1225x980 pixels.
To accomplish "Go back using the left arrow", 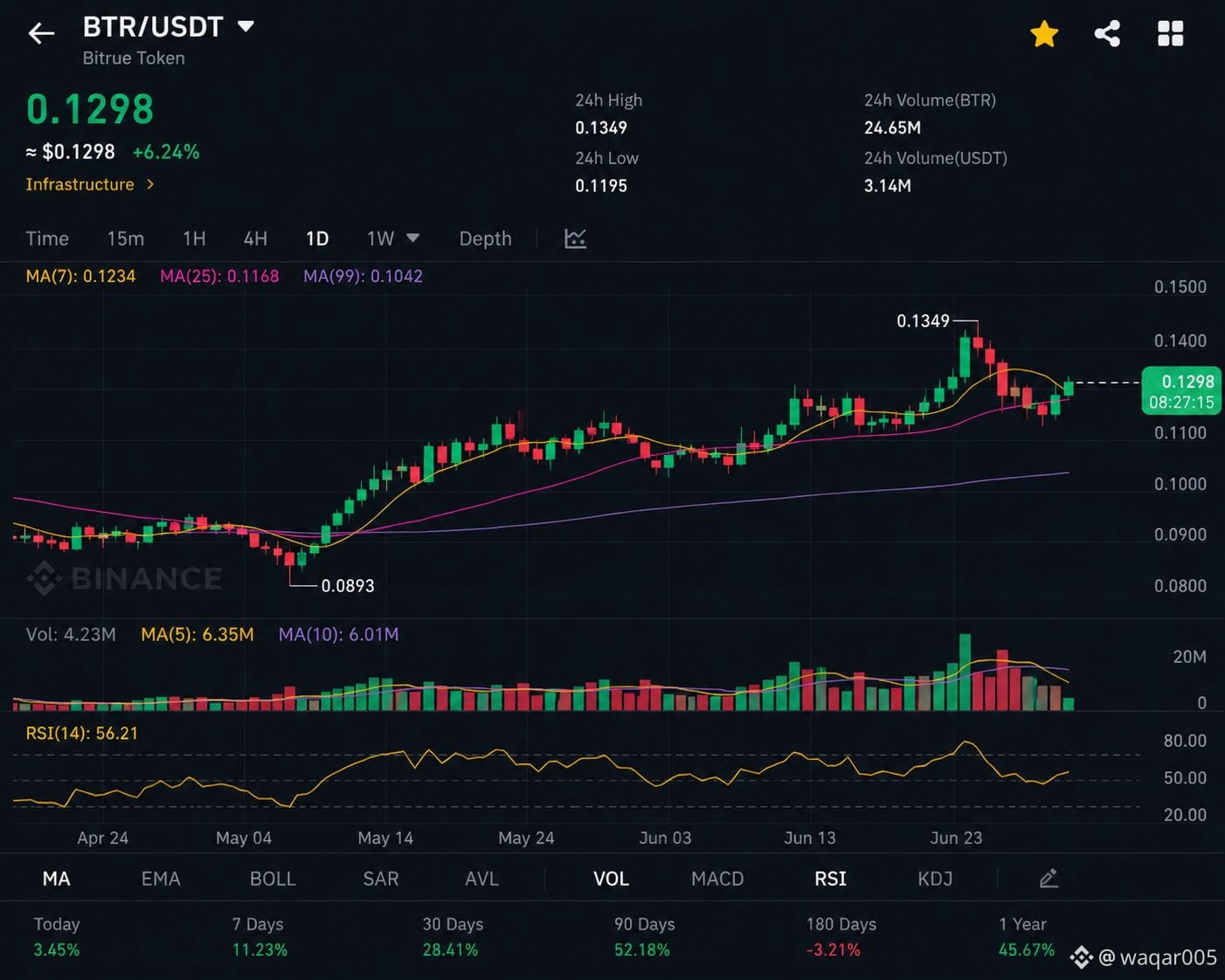I will pos(41,33).
